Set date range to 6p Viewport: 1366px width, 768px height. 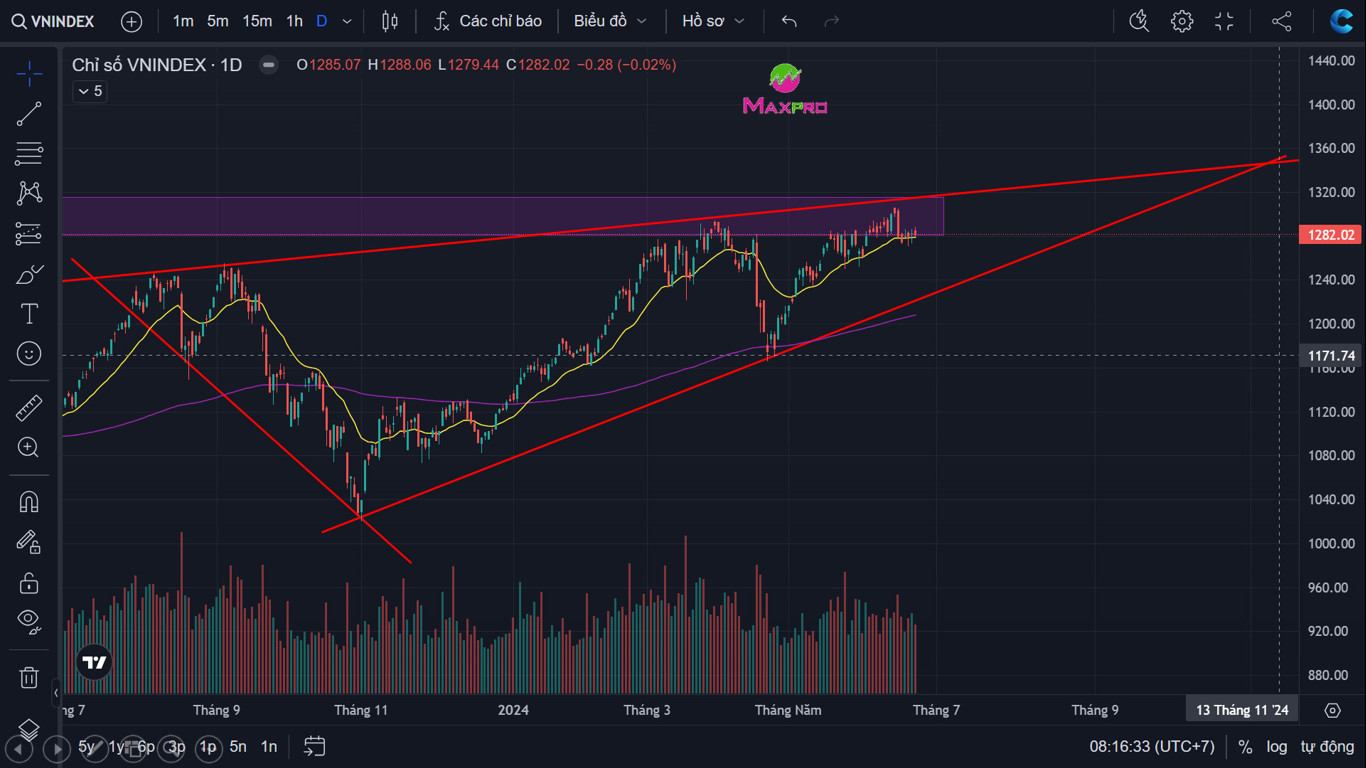tap(146, 746)
